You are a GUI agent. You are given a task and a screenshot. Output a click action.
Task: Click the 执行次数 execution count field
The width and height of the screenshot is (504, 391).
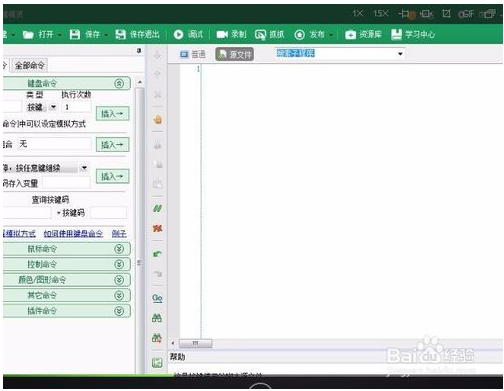coord(77,107)
